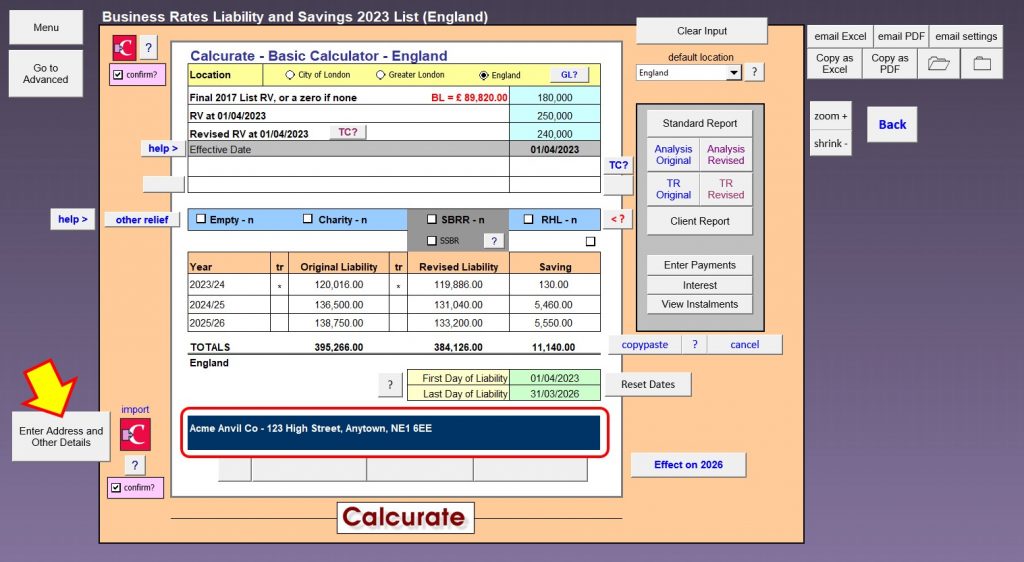This screenshot has width=1024, height=562.
Task: Open the SSBR question mark help
Action: tap(493, 241)
